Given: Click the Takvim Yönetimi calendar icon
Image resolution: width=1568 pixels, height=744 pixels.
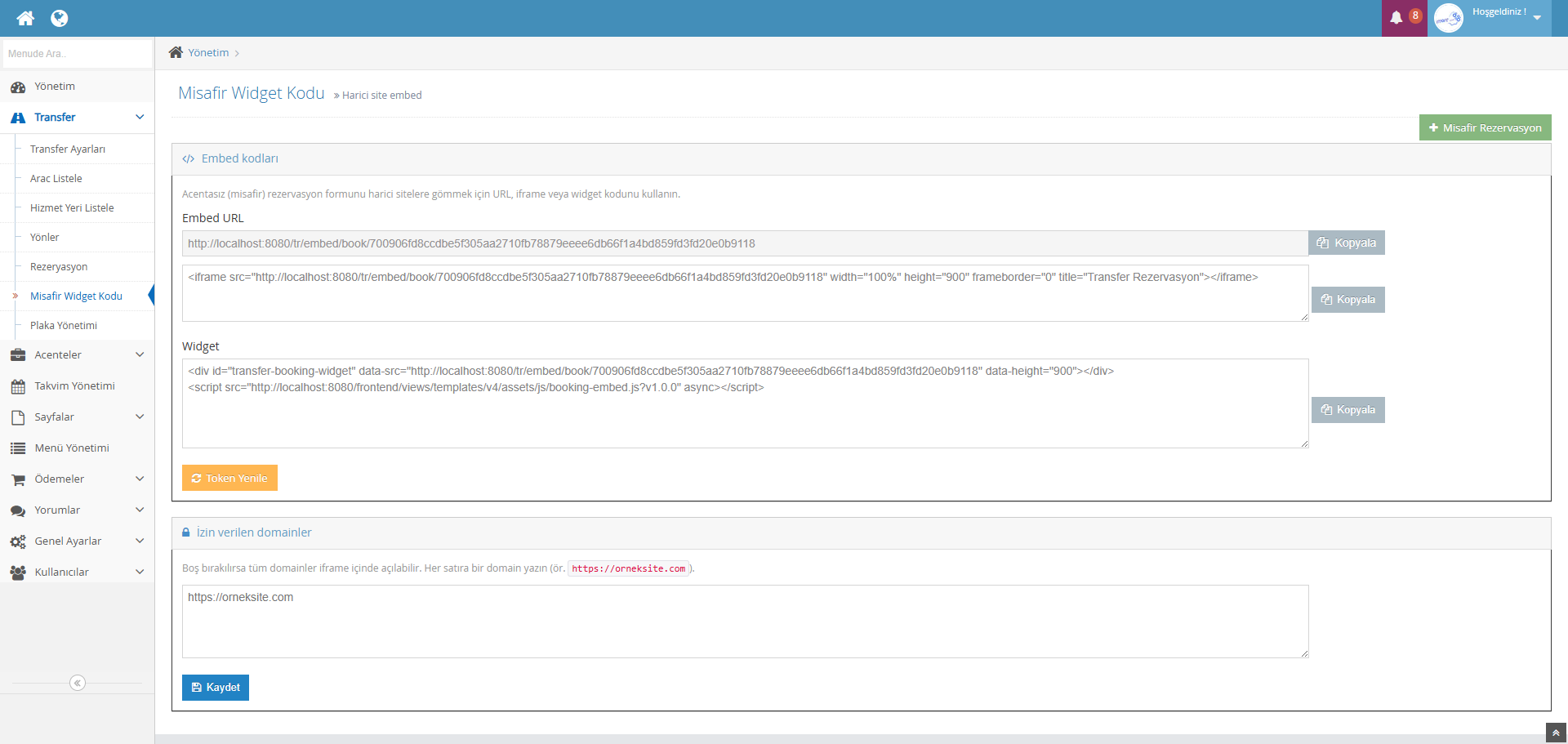Looking at the screenshot, I should click(18, 386).
